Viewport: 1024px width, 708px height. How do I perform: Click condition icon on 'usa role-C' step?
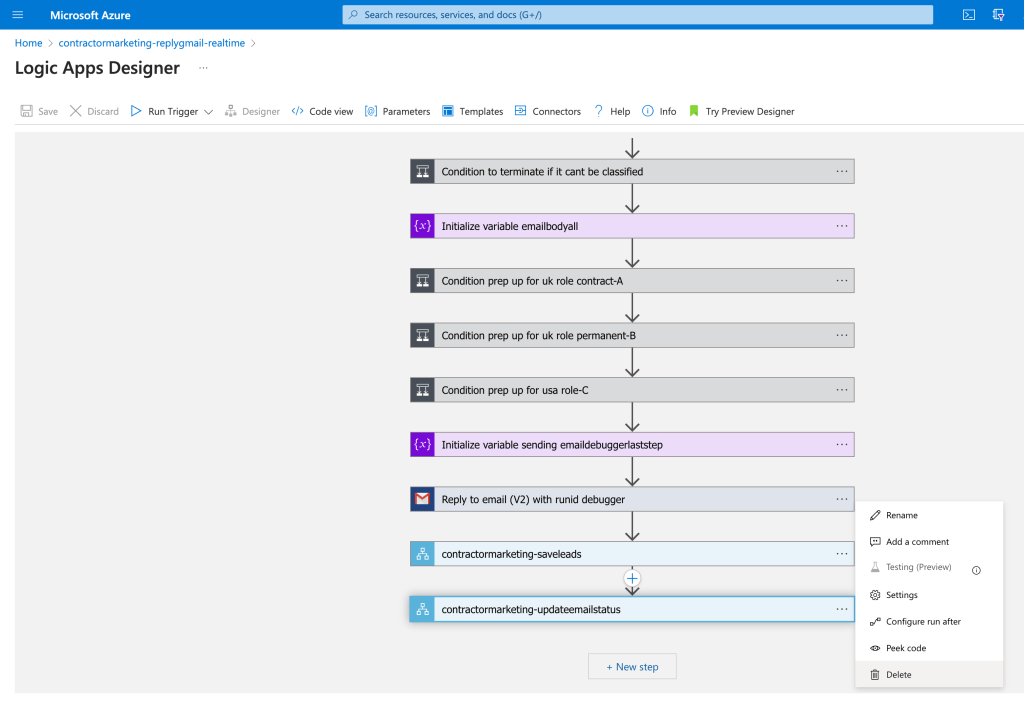click(423, 390)
